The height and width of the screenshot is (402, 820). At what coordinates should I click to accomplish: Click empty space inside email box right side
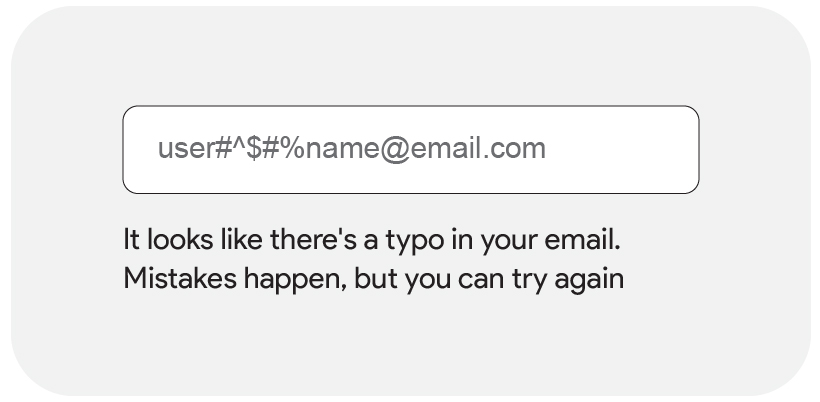coord(622,150)
